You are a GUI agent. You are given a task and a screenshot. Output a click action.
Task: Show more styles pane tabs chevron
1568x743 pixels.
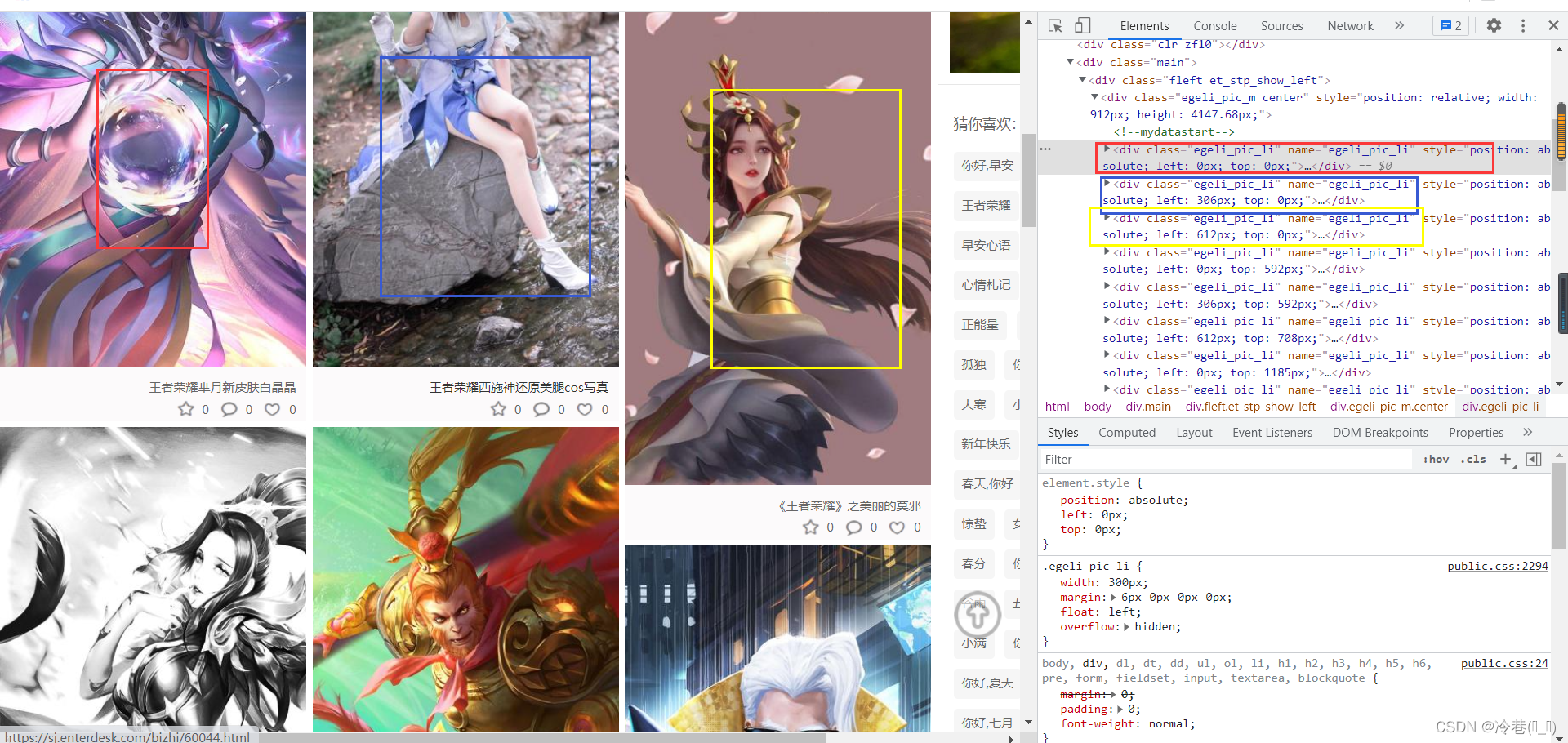click(x=1527, y=432)
